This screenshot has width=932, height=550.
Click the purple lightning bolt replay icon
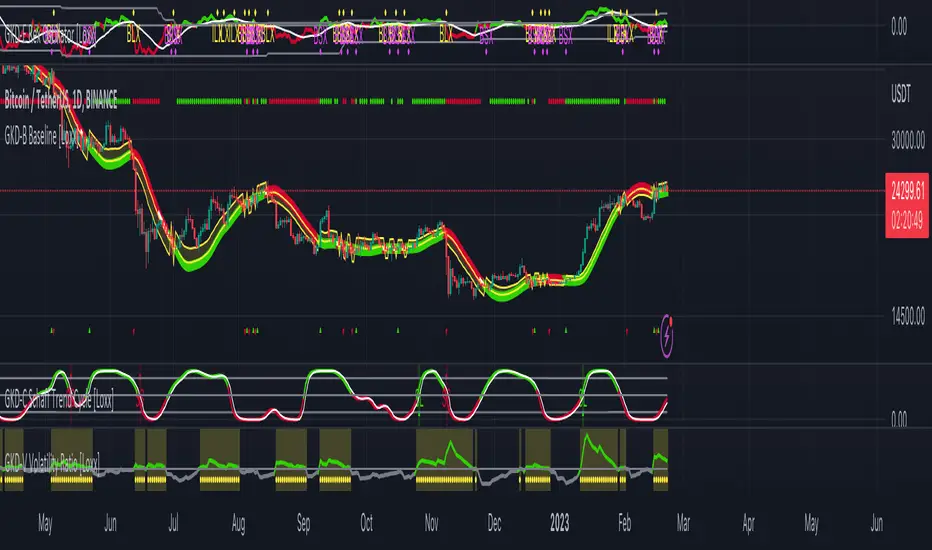click(667, 337)
